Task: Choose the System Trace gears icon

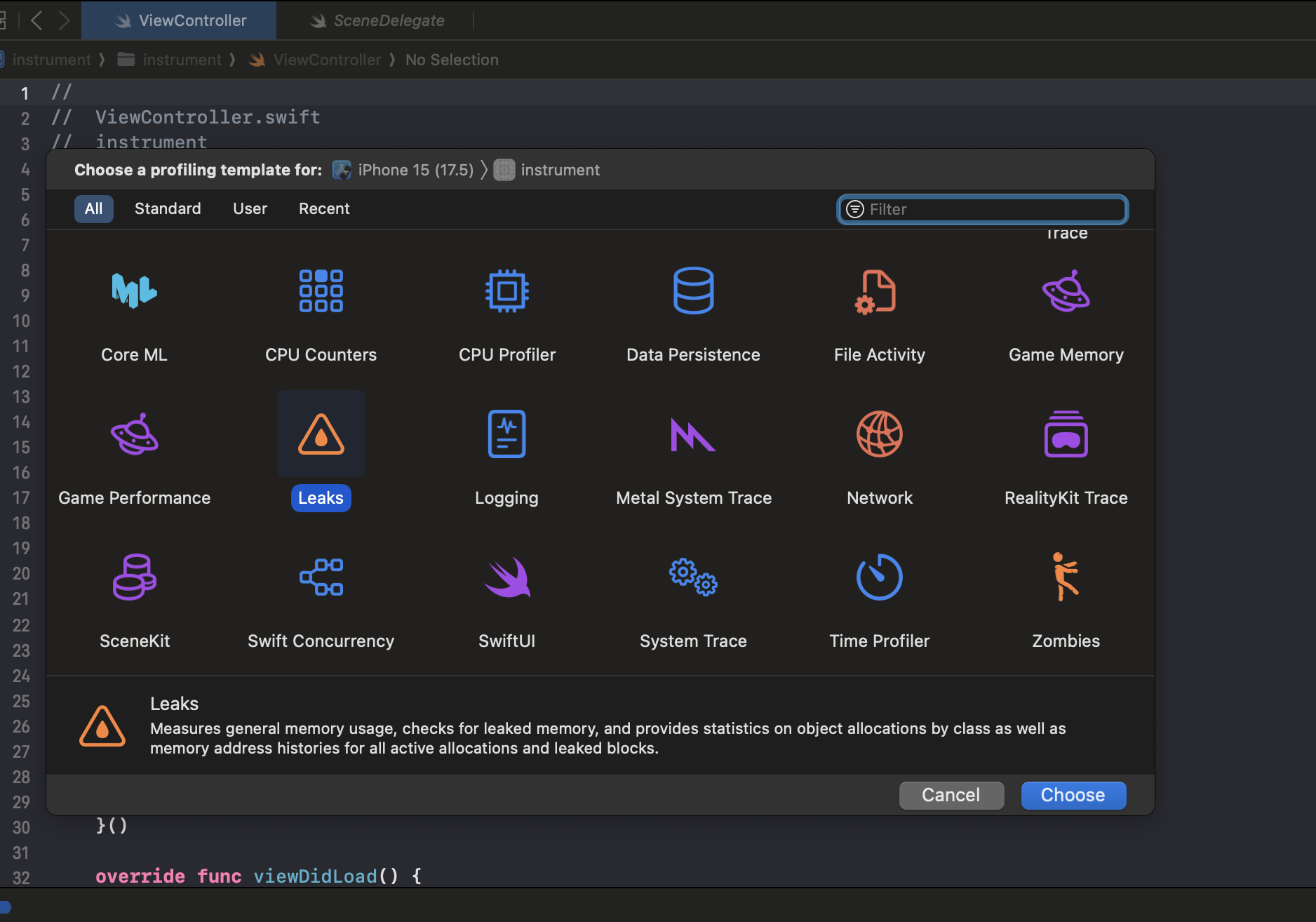Action: click(x=693, y=577)
